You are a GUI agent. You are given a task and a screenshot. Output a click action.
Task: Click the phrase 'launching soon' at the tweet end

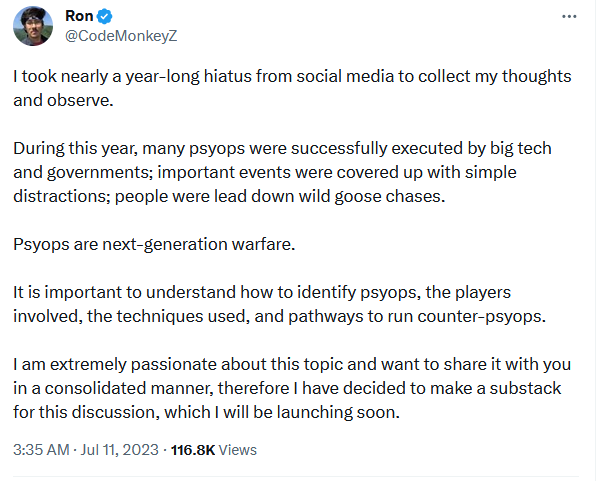(x=336, y=412)
